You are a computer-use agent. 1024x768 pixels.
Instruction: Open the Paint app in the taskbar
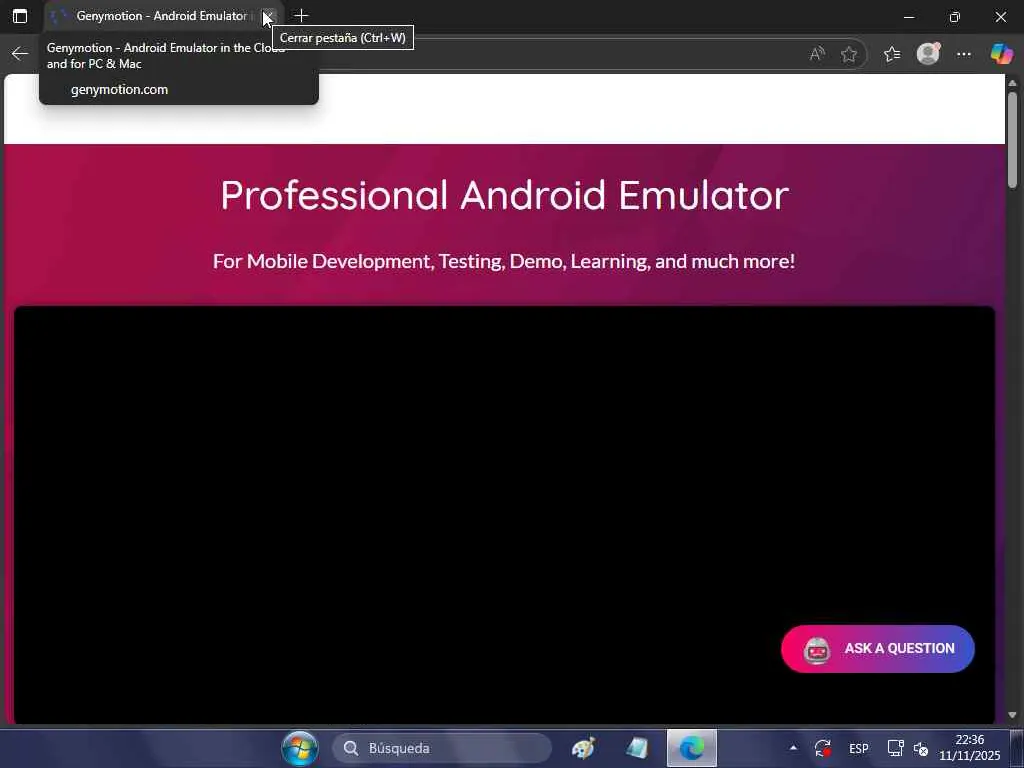[x=583, y=748]
